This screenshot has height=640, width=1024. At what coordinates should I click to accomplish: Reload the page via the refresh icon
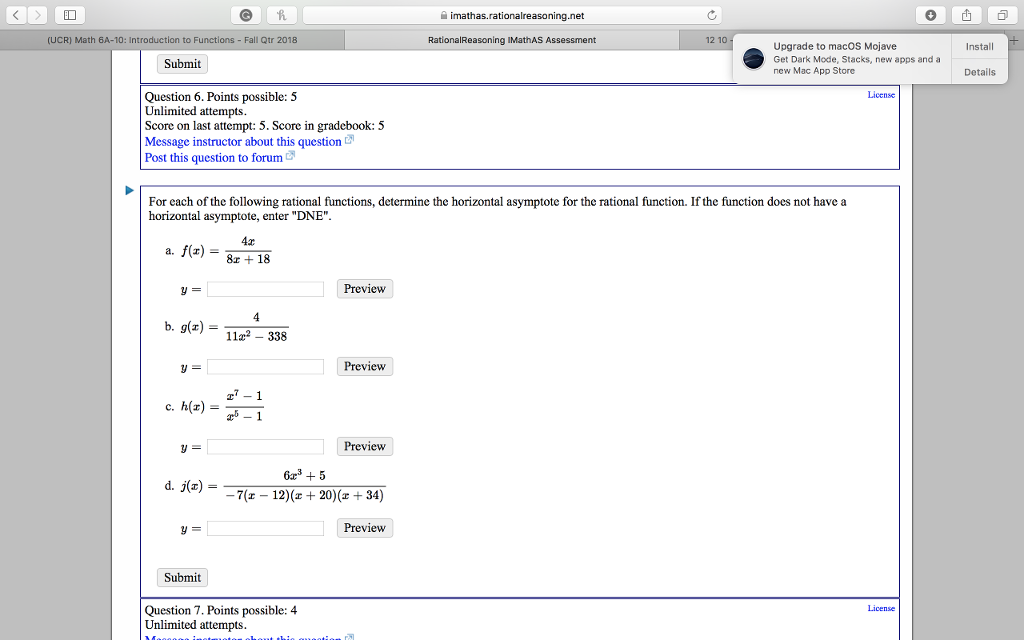(710, 15)
